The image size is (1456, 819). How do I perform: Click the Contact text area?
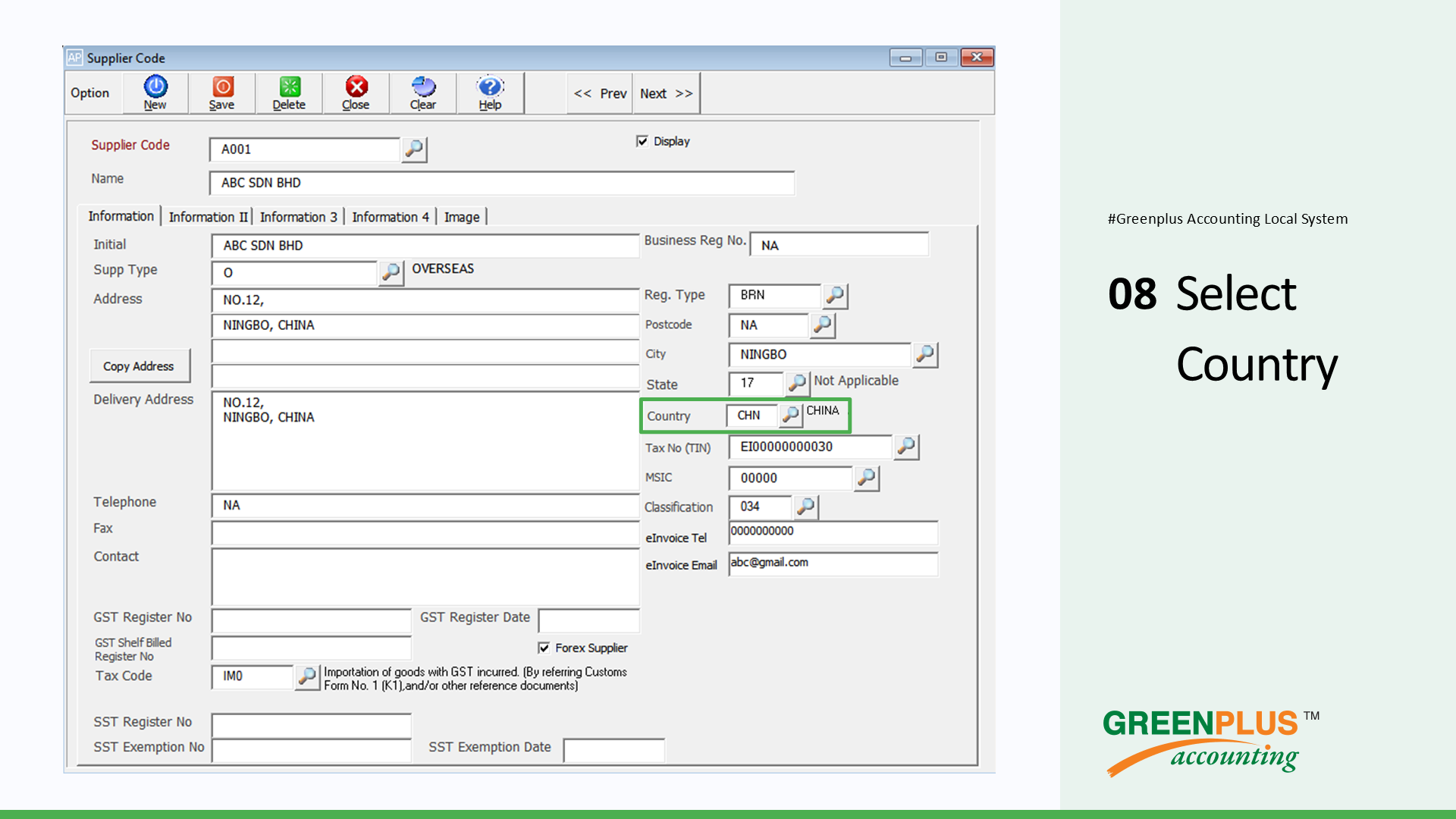[425, 576]
